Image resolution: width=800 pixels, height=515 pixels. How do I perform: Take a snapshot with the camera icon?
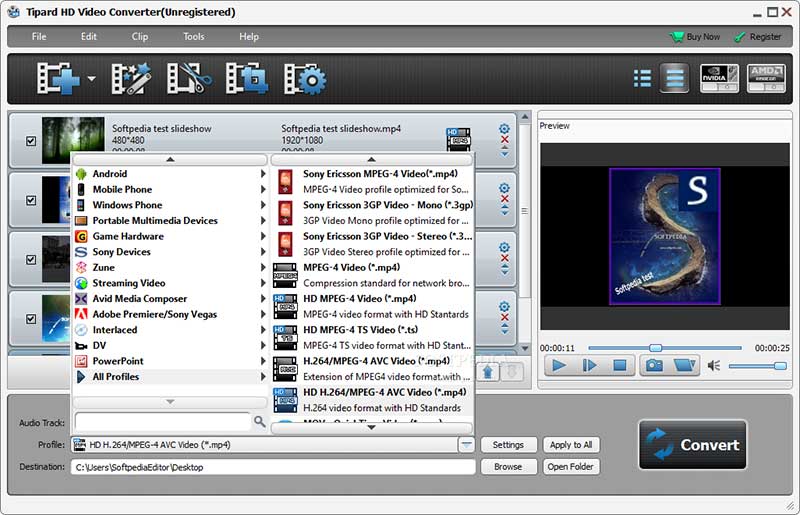653,365
